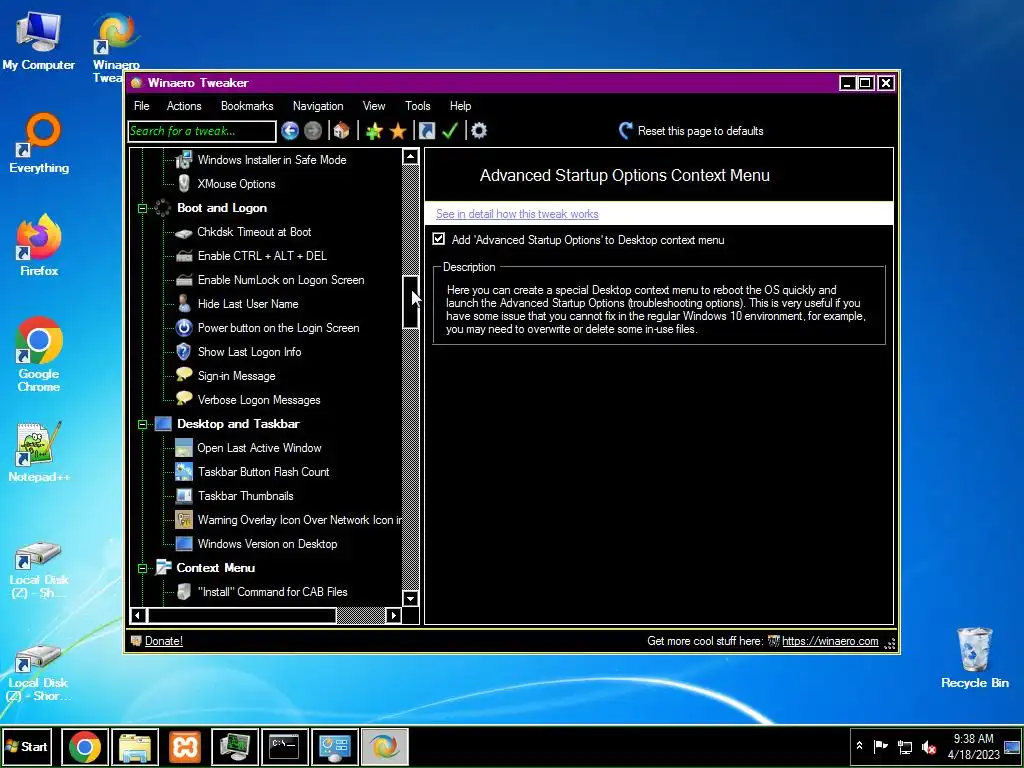
Task: Click the green checkmark toolbar icon
Action: 450,131
